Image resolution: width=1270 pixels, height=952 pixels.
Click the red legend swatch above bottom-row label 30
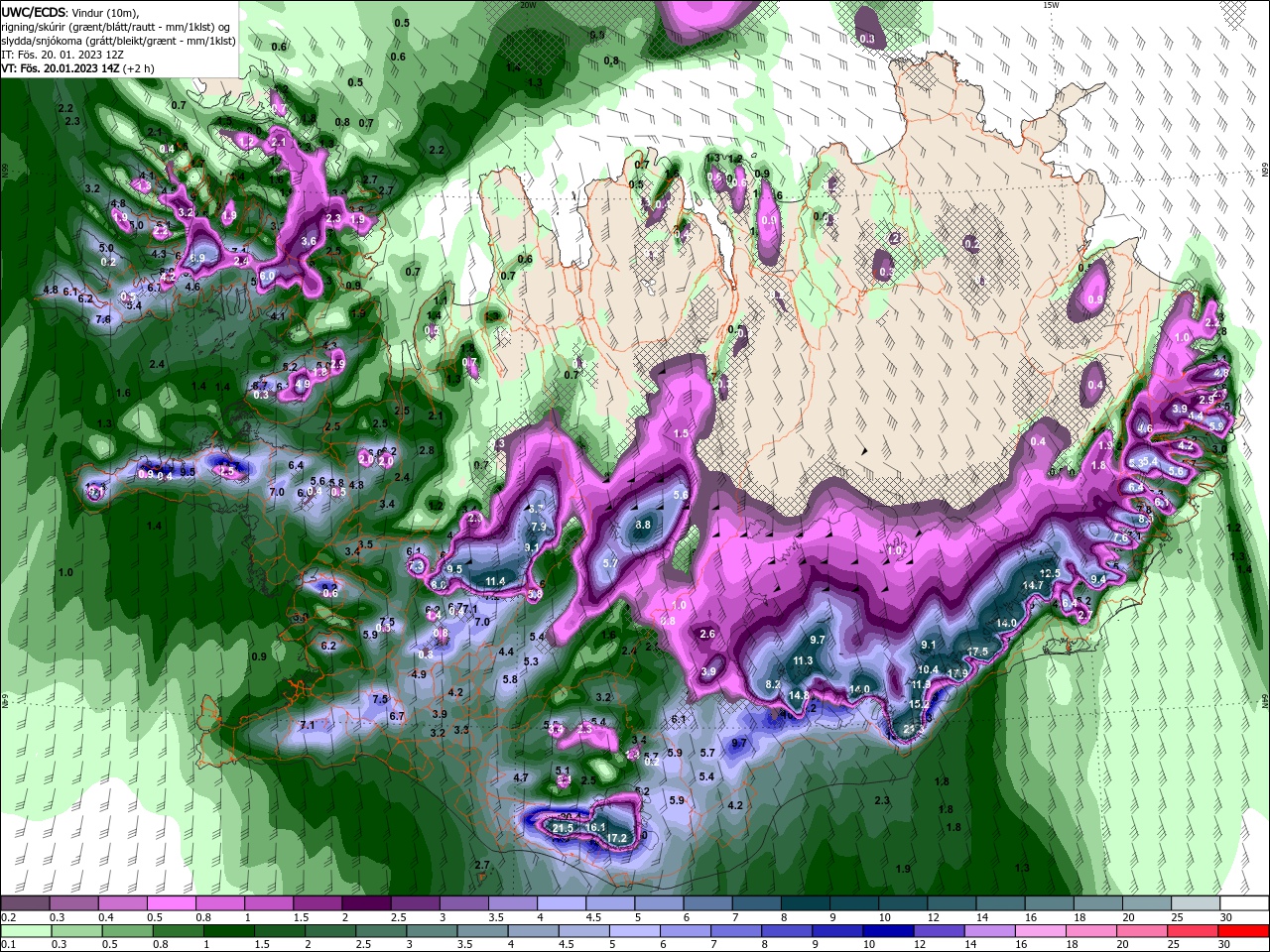1245,931
